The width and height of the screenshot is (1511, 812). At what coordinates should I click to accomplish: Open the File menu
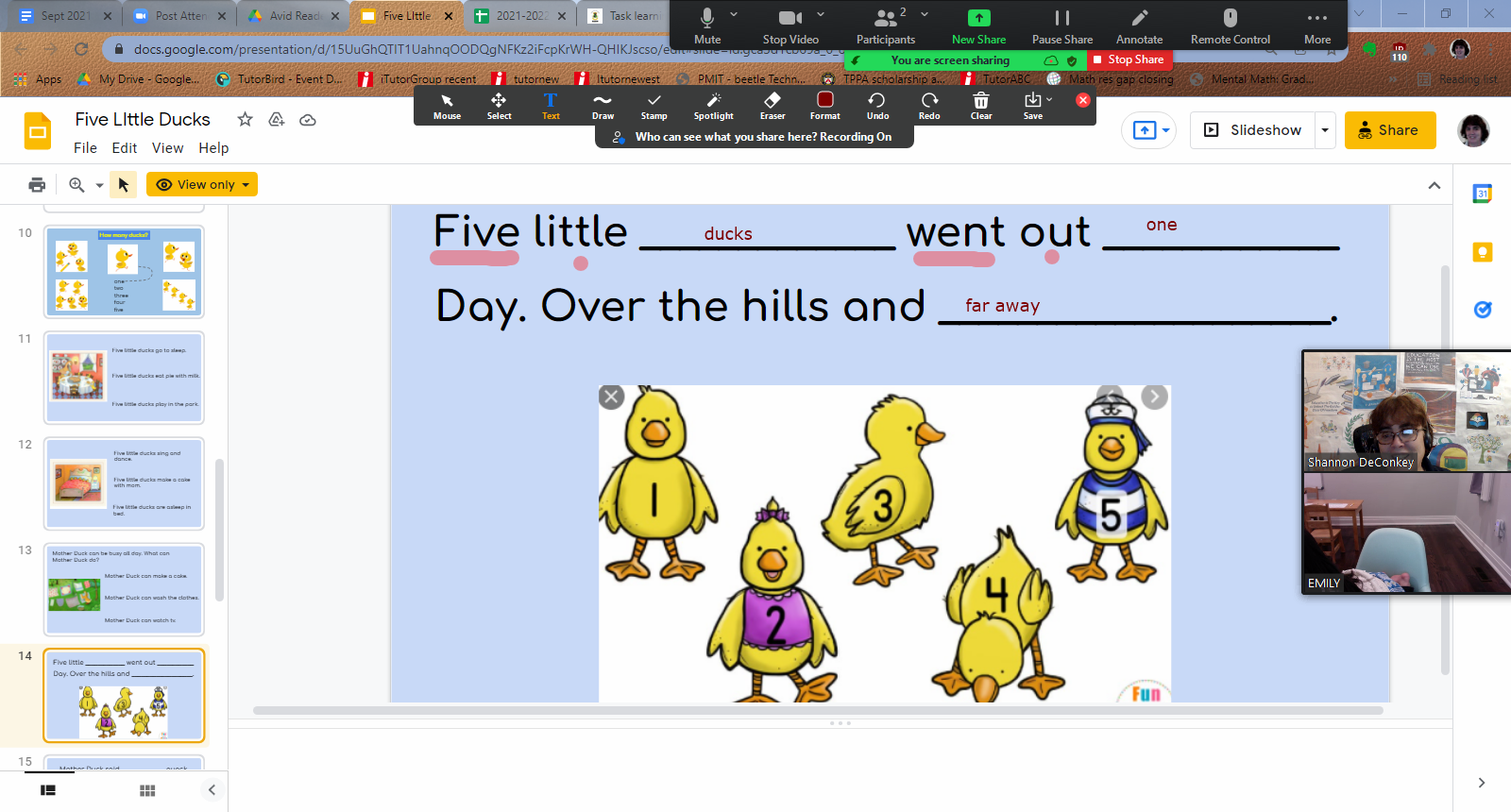click(85, 148)
